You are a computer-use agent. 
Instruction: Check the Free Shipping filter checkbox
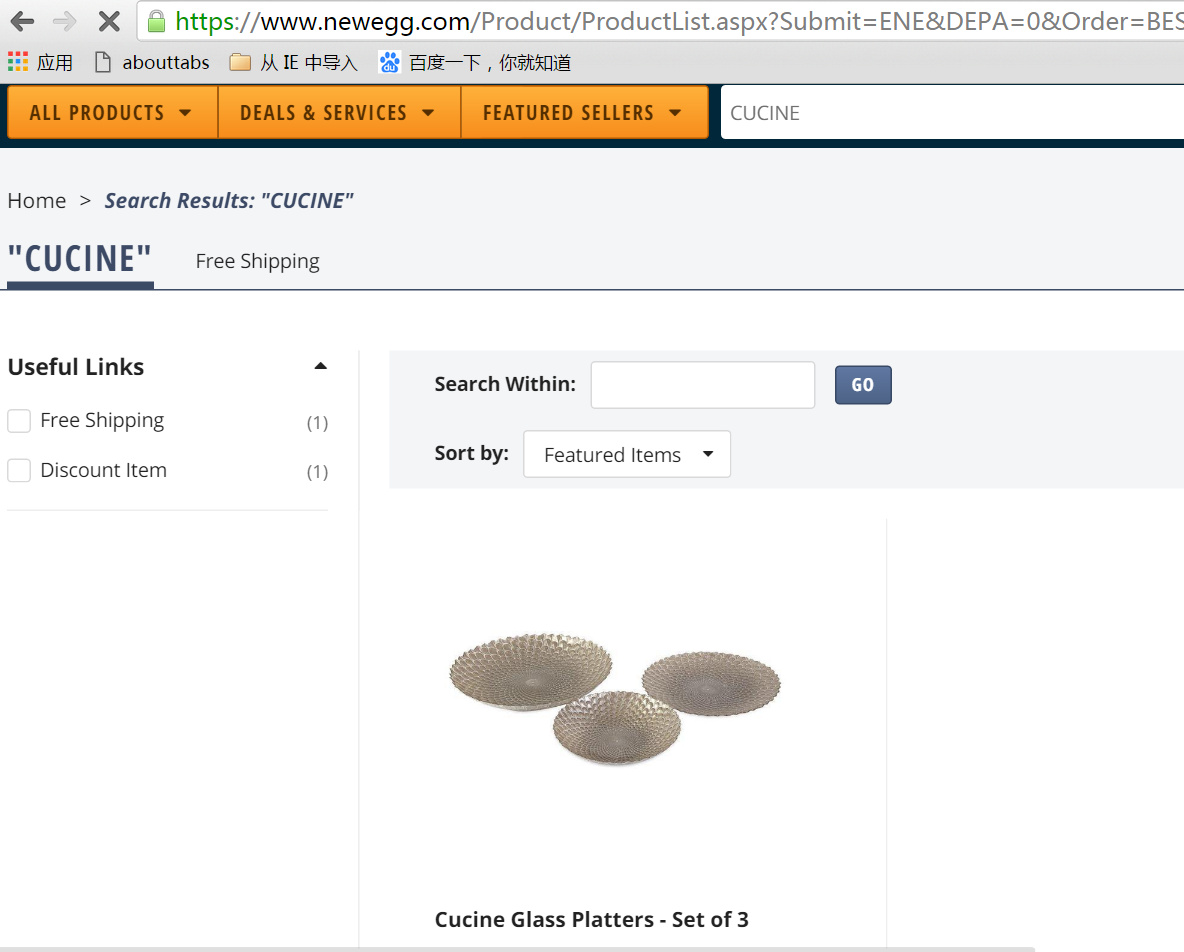19,421
